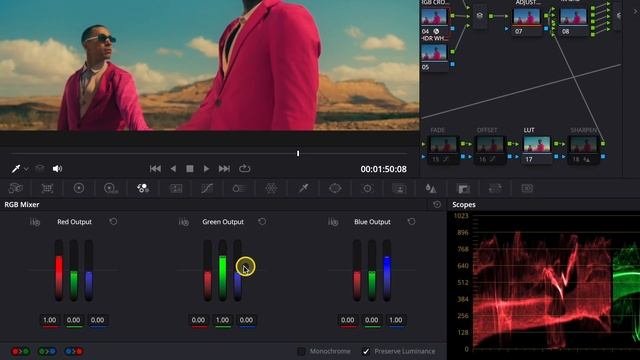Open the Tracker palette
Screen dimensions: 640x360
point(367,188)
